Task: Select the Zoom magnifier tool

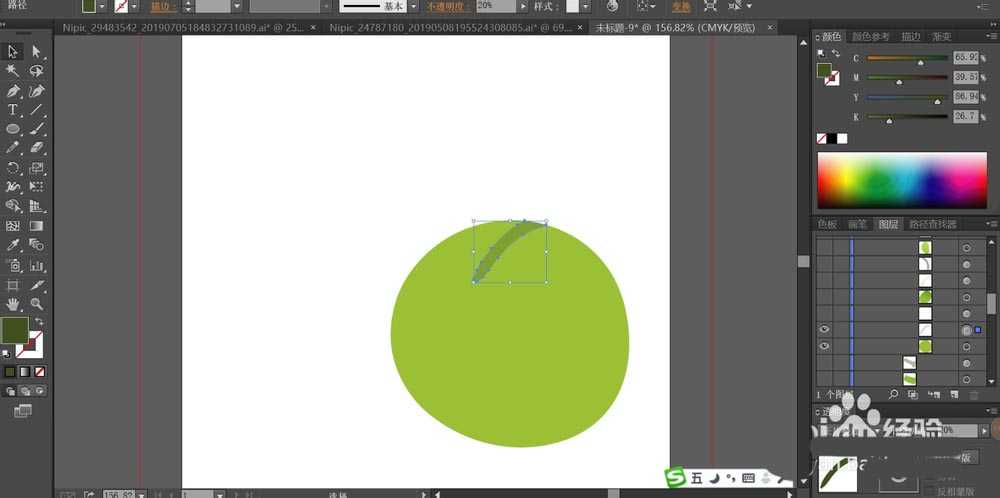Action: tap(37, 303)
